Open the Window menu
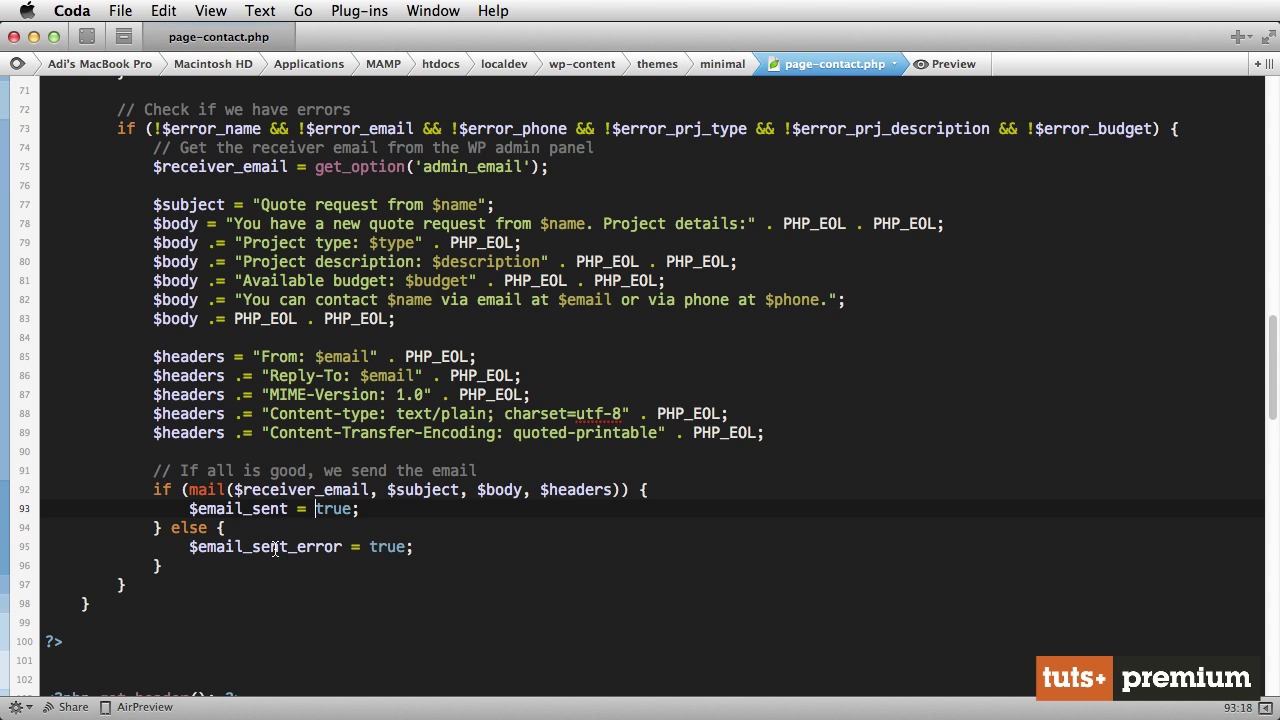 pyautogui.click(x=433, y=11)
